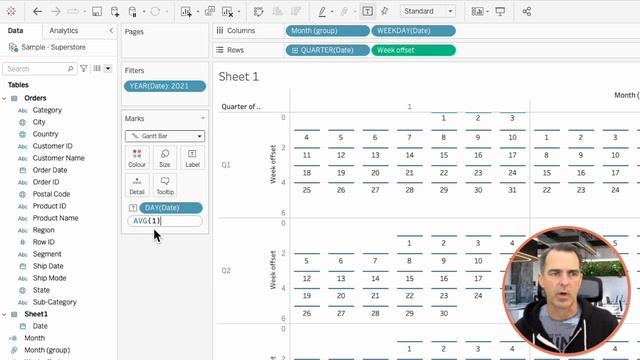Sort descending toolbar icon
Screen dimensions: 640x360
296,11
